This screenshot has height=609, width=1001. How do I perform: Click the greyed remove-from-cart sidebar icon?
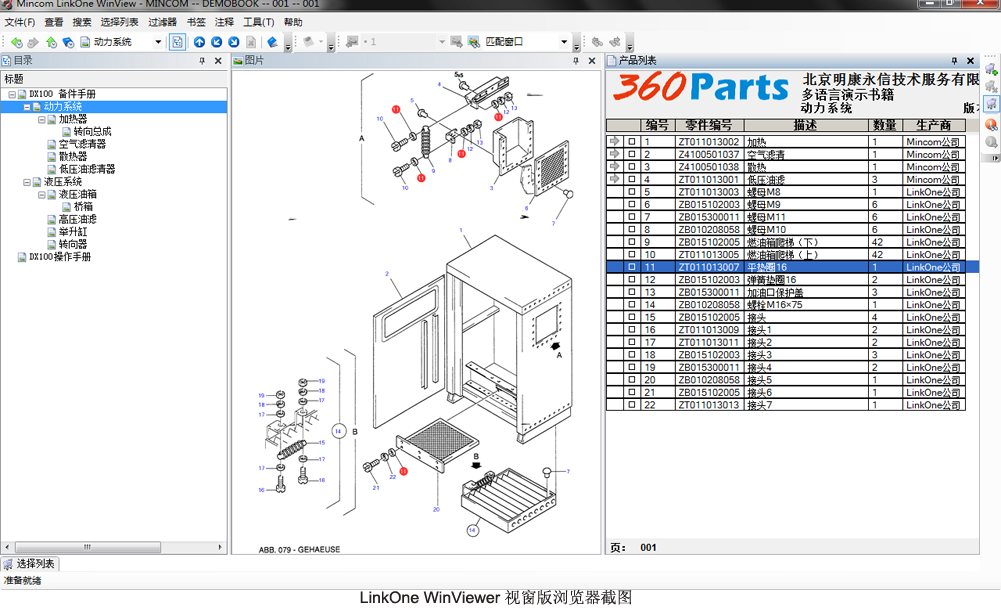pyautogui.click(x=991, y=86)
